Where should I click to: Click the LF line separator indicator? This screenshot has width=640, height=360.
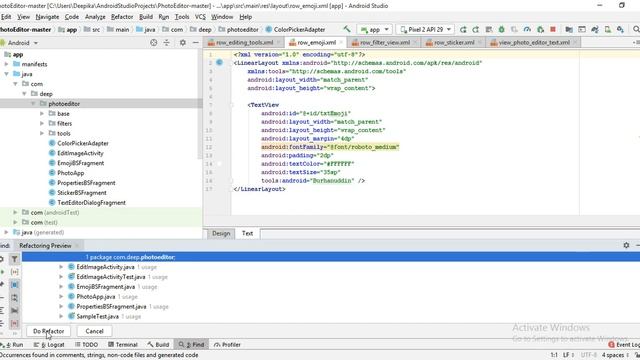tap(568, 355)
